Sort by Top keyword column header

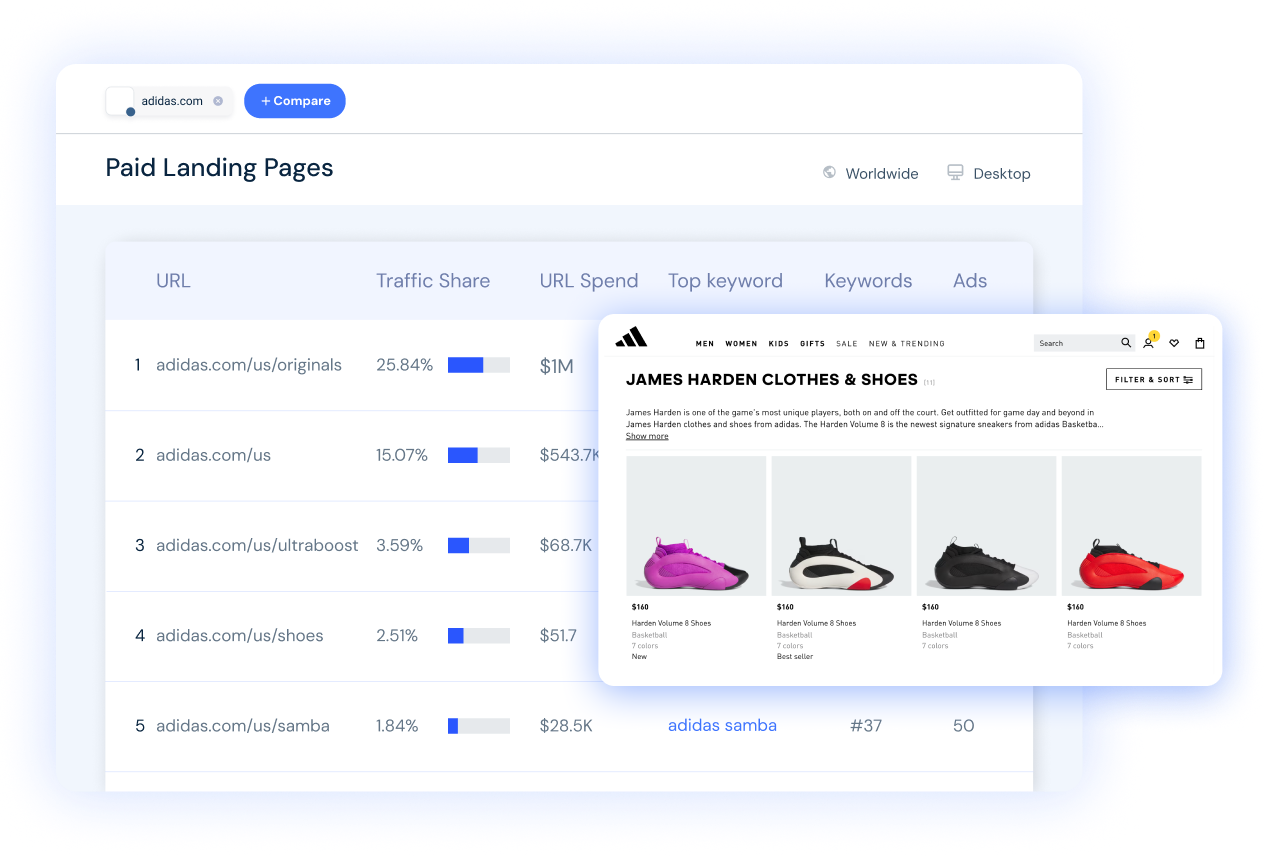pyautogui.click(x=725, y=281)
